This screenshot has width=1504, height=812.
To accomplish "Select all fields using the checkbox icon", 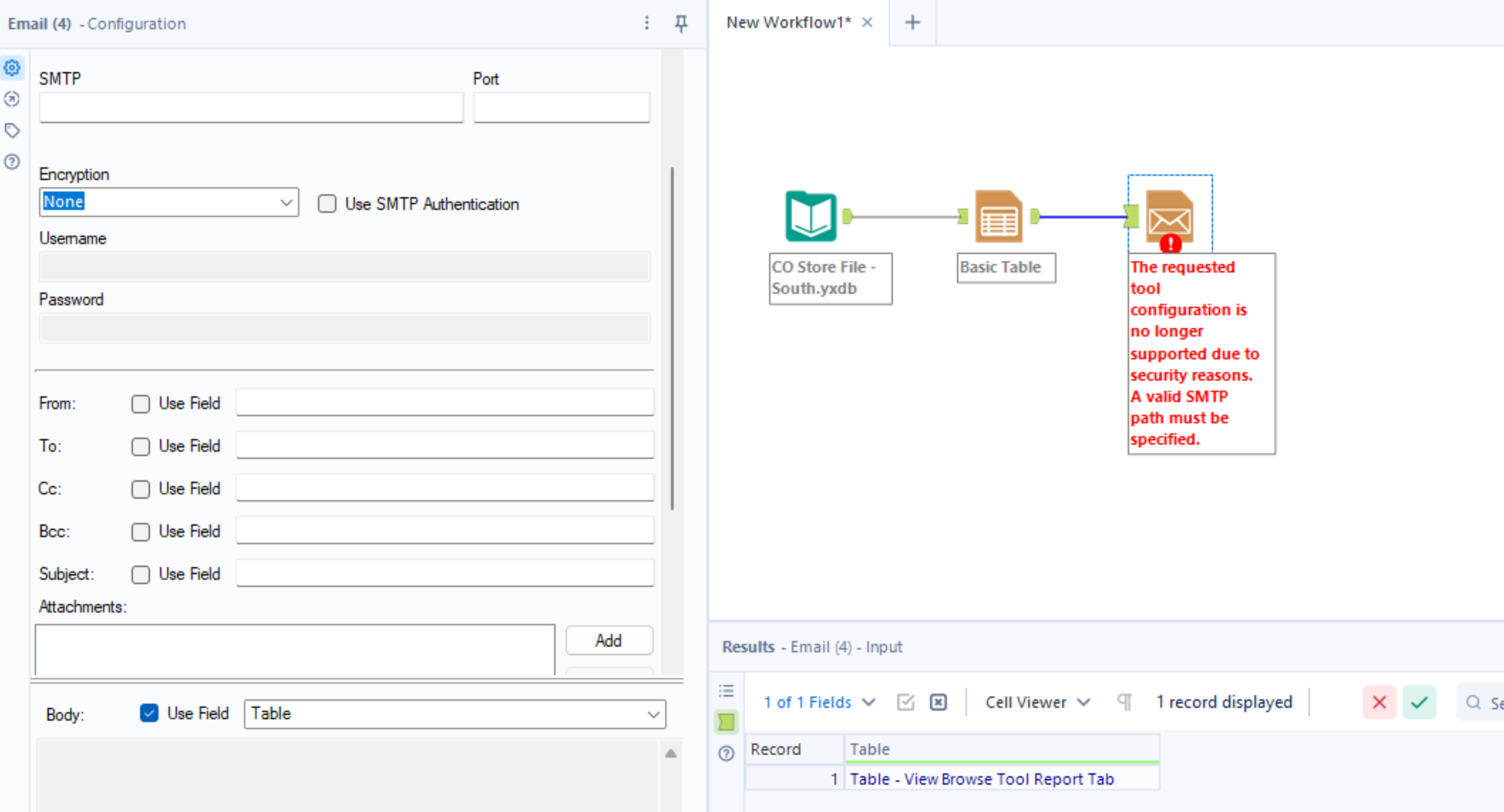I will [906, 702].
